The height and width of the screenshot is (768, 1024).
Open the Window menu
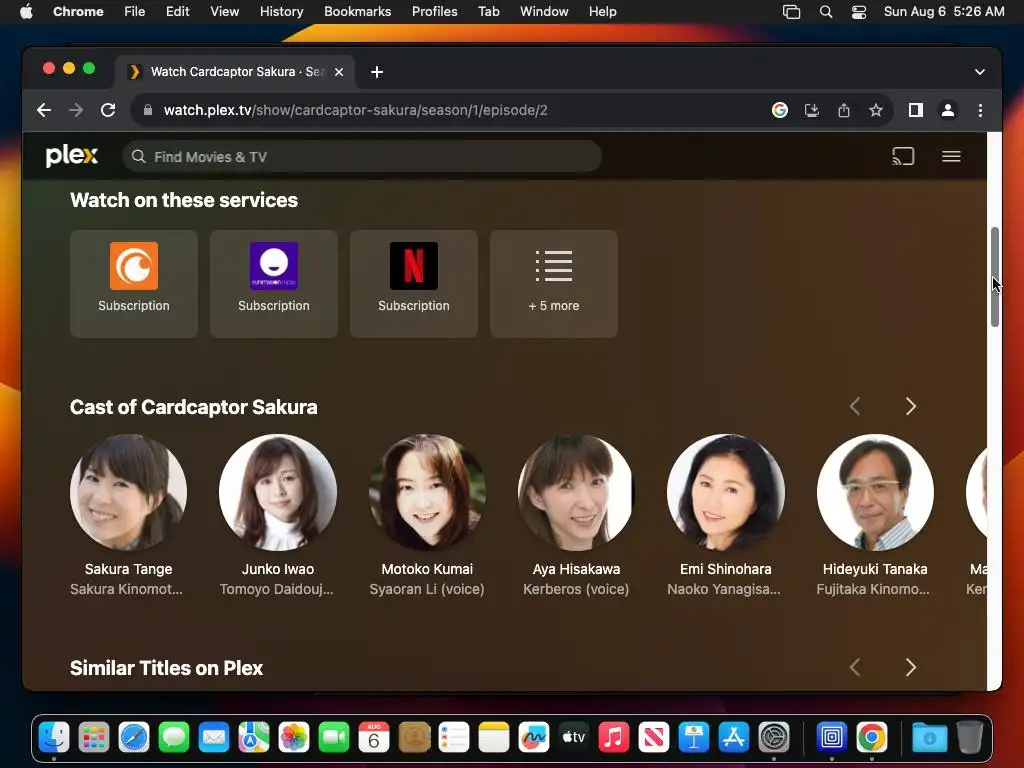pyautogui.click(x=544, y=11)
